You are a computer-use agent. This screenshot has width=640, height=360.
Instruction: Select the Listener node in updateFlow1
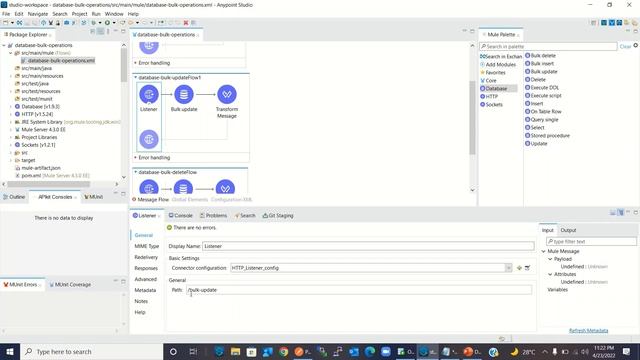coord(149,95)
